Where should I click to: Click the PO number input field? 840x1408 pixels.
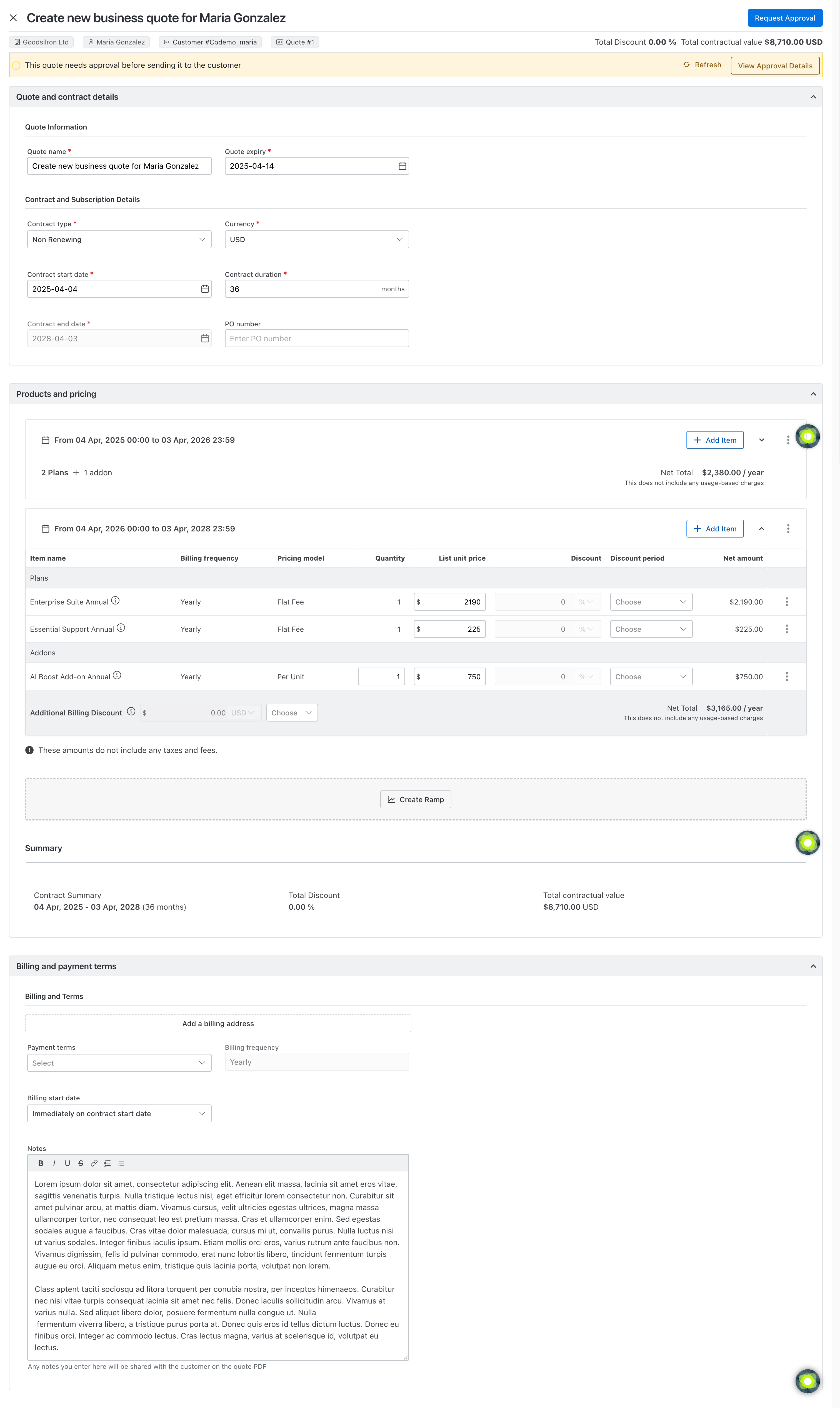316,338
